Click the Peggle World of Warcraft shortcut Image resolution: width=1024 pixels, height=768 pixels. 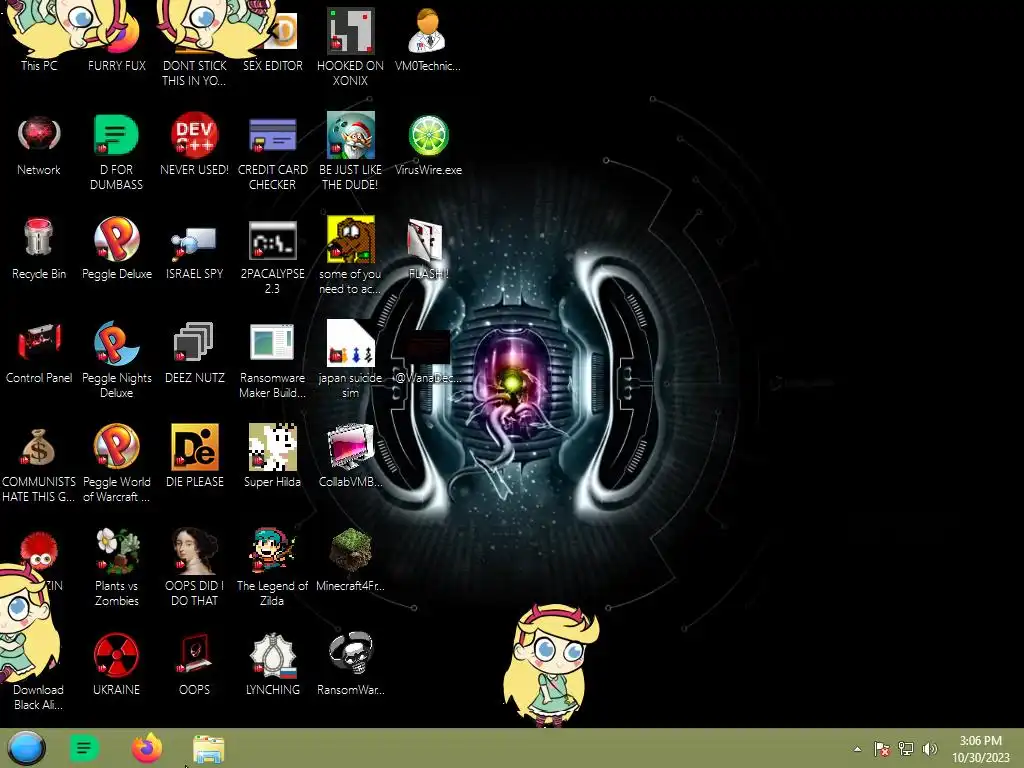[x=116, y=464]
